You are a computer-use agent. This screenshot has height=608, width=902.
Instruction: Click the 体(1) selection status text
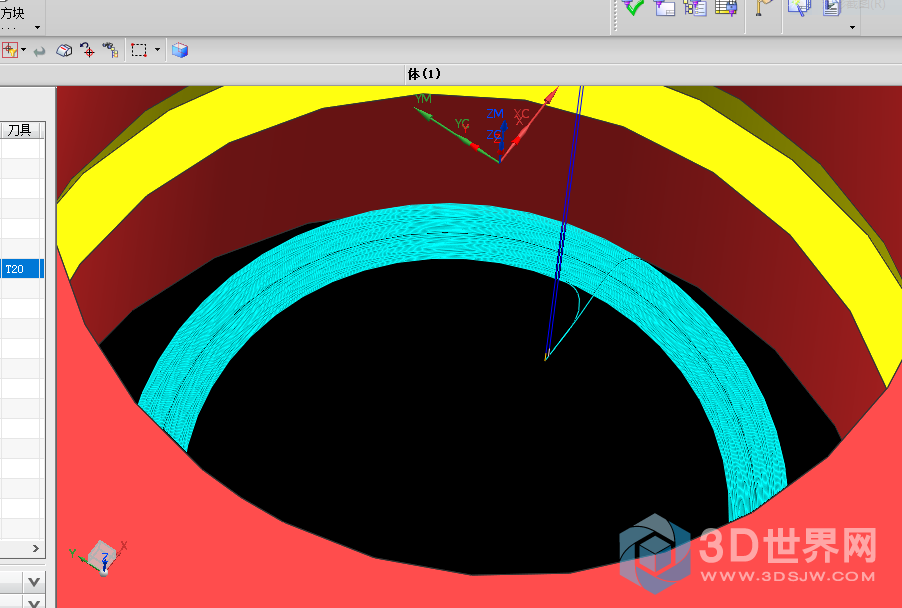[424, 74]
